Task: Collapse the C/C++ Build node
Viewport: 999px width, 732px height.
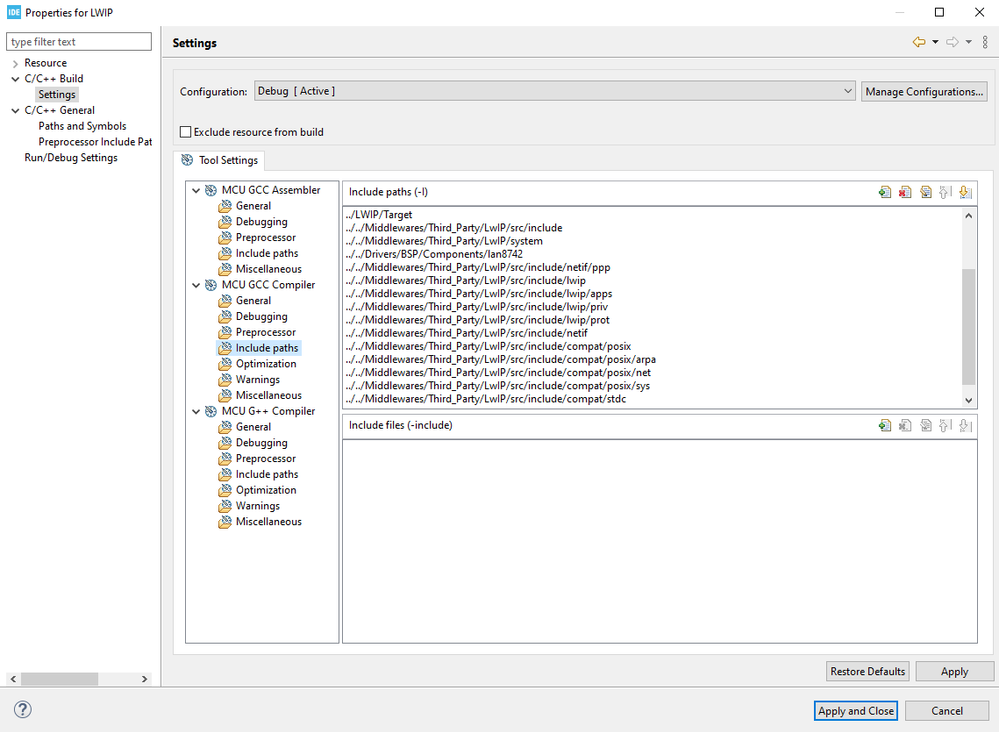Action: pos(15,79)
